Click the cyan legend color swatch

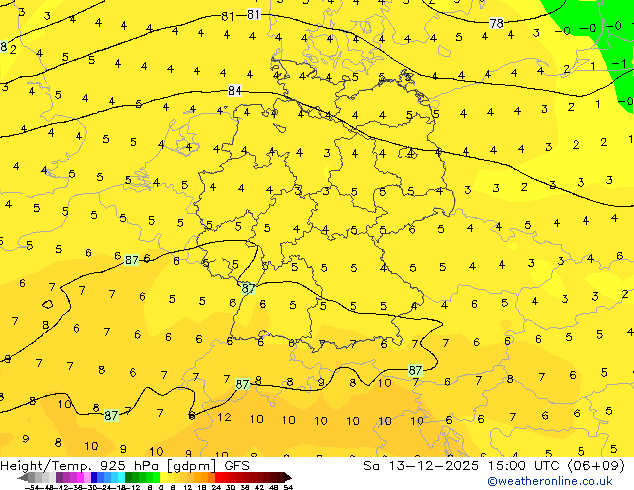pos(121,477)
